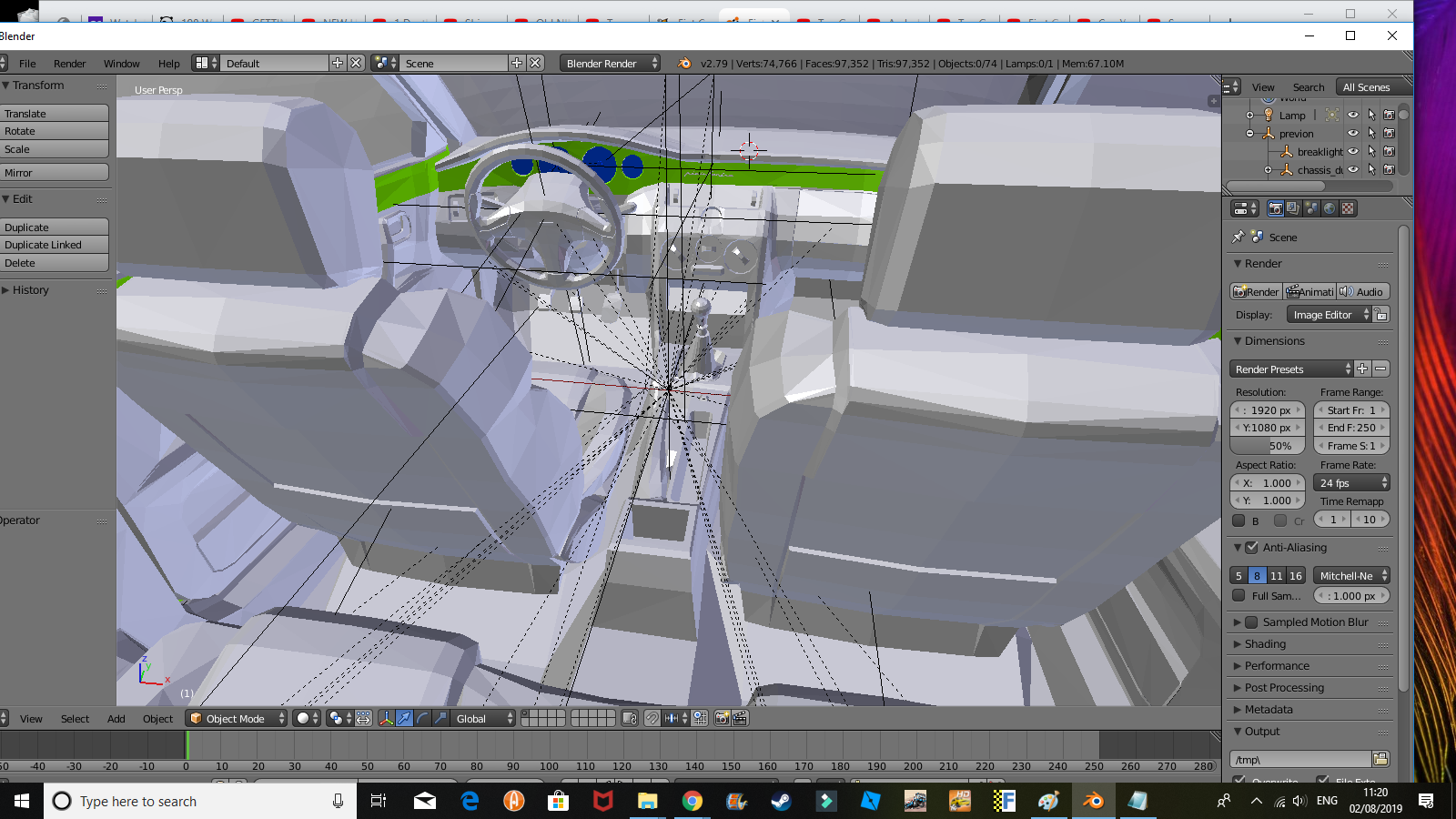Enable Full Sample checkbox
The width and height of the screenshot is (1456, 819).
point(1239,596)
